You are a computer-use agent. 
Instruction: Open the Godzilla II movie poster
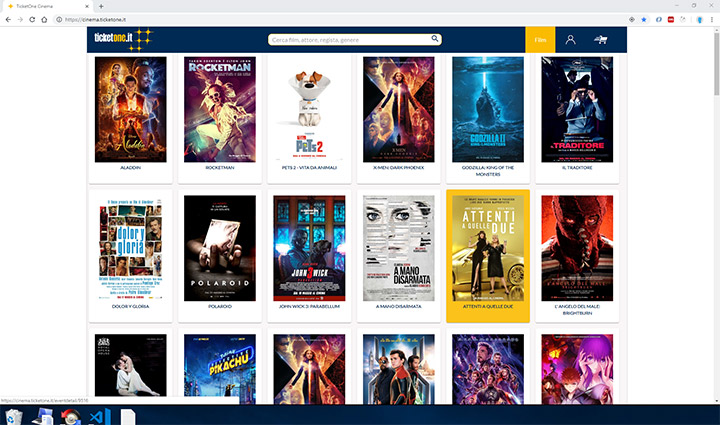click(x=488, y=109)
